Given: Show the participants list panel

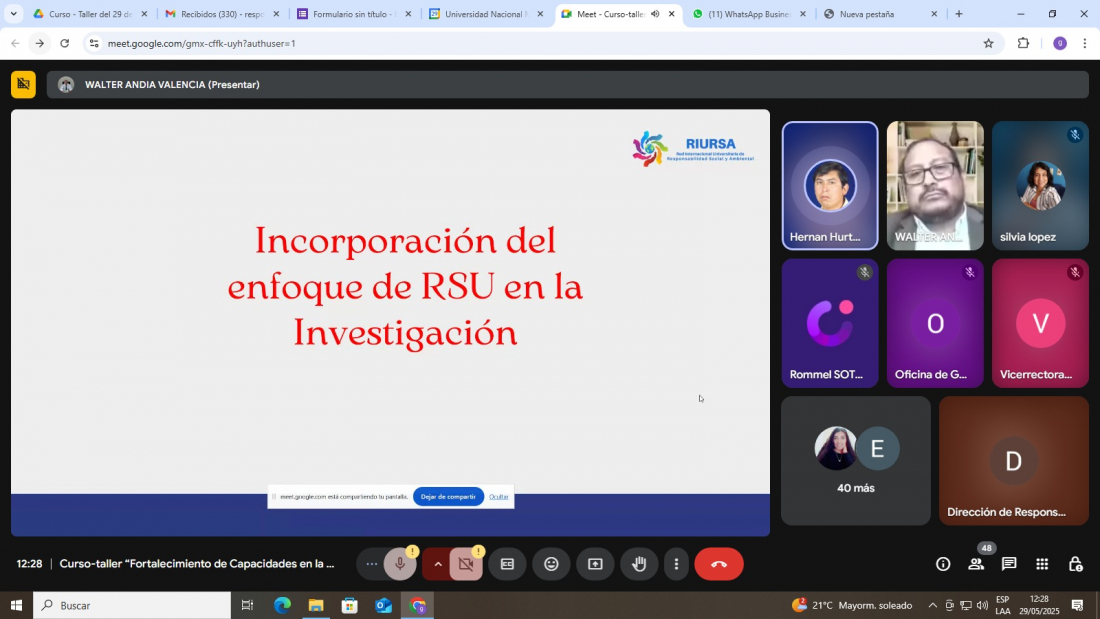Looking at the screenshot, I should (976, 564).
